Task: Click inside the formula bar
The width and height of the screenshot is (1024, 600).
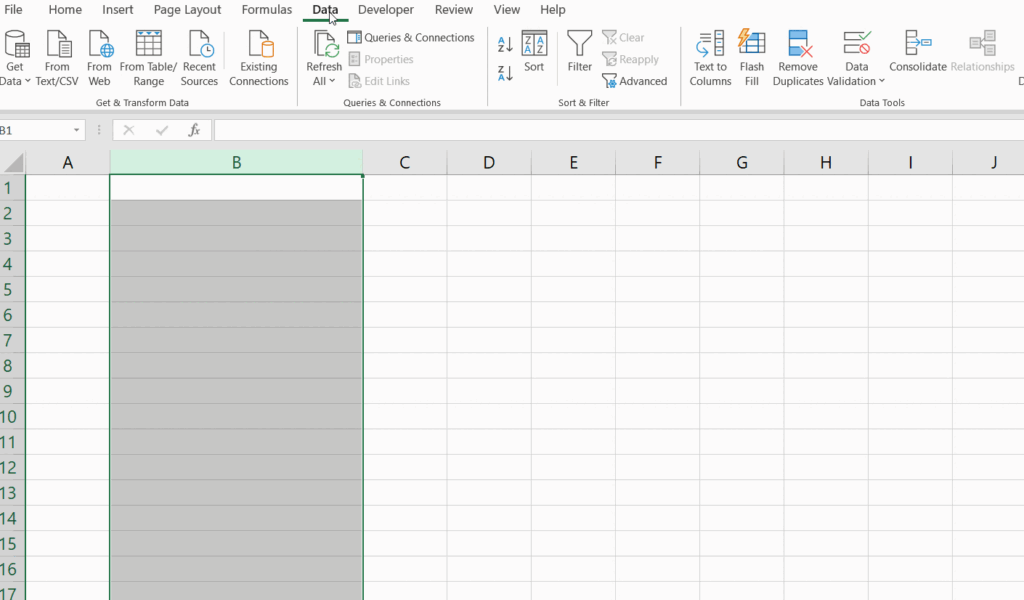Action: [x=600, y=130]
